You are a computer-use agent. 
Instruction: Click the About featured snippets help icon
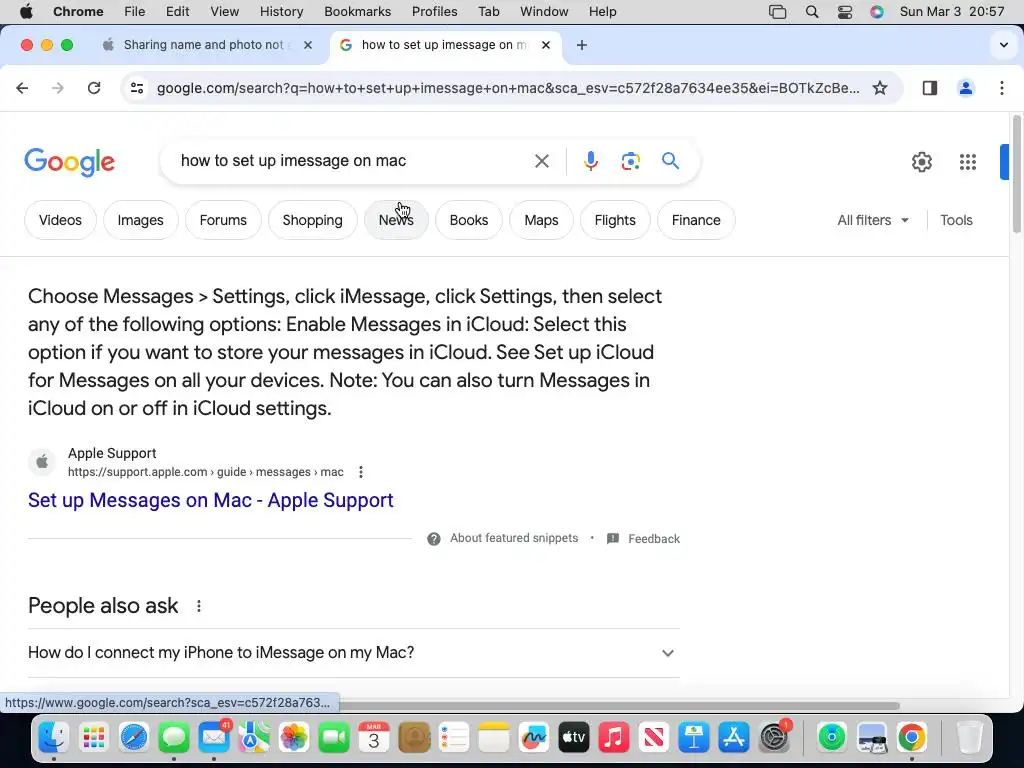(x=434, y=539)
